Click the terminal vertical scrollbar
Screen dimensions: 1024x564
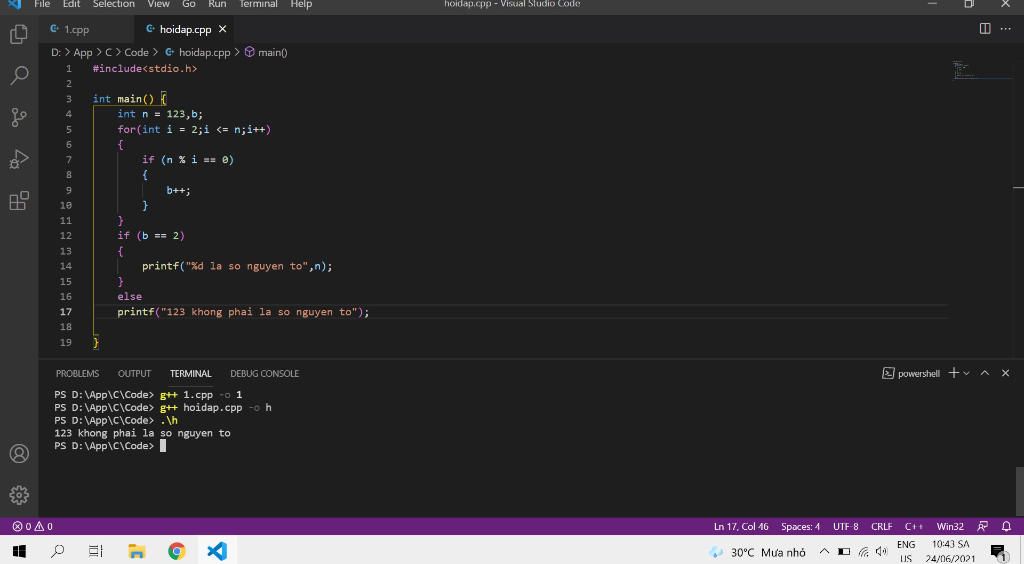(1019, 491)
